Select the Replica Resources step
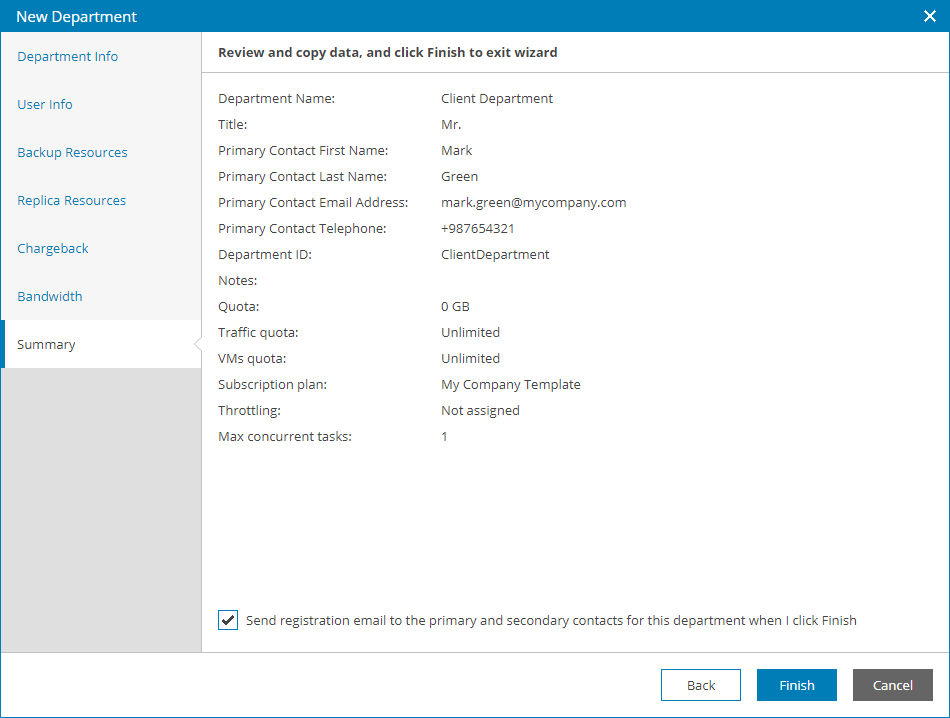 72,200
